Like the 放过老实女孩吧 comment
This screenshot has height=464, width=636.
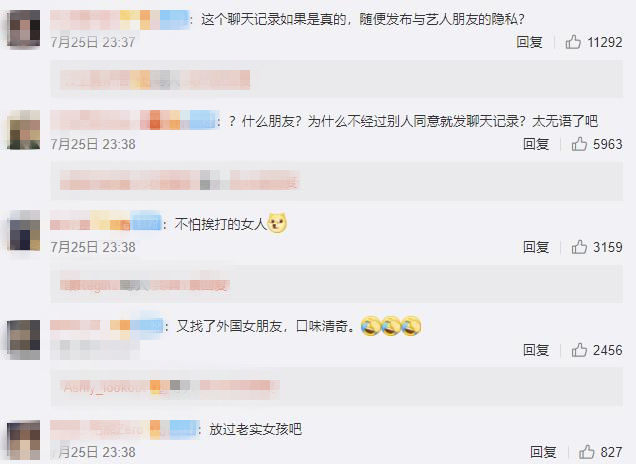(x=587, y=452)
